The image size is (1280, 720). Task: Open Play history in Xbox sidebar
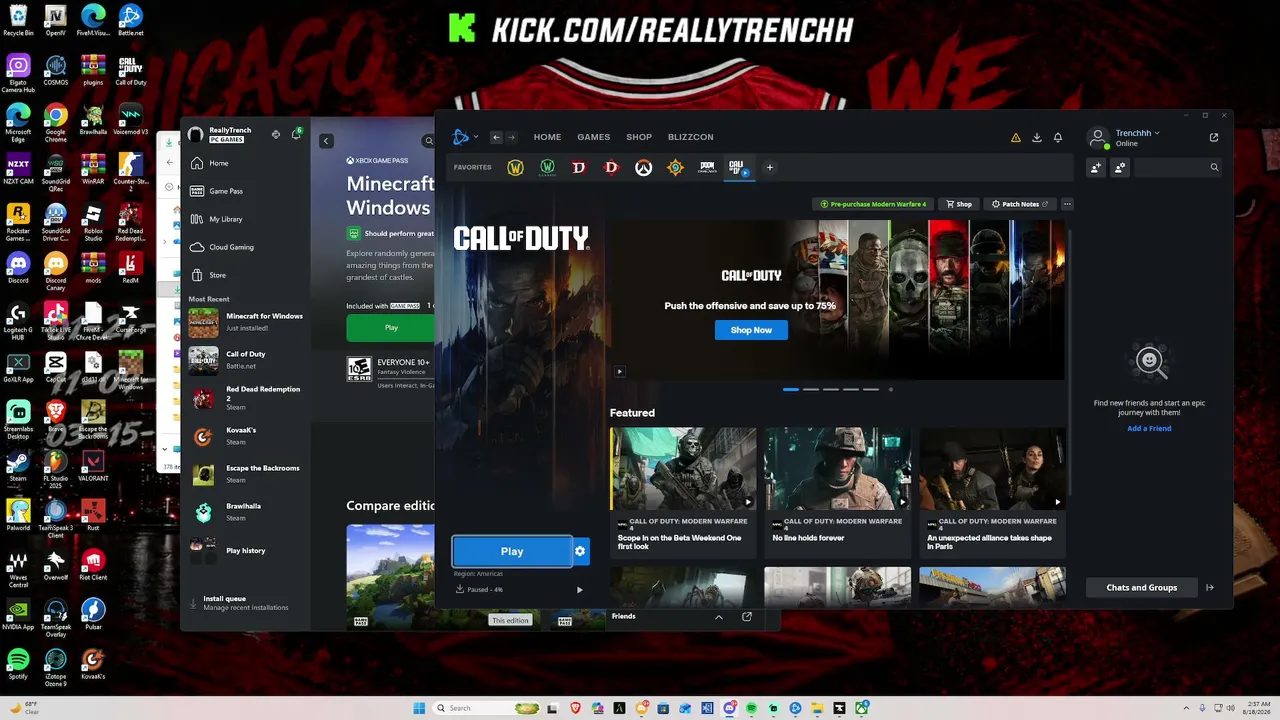(x=245, y=550)
